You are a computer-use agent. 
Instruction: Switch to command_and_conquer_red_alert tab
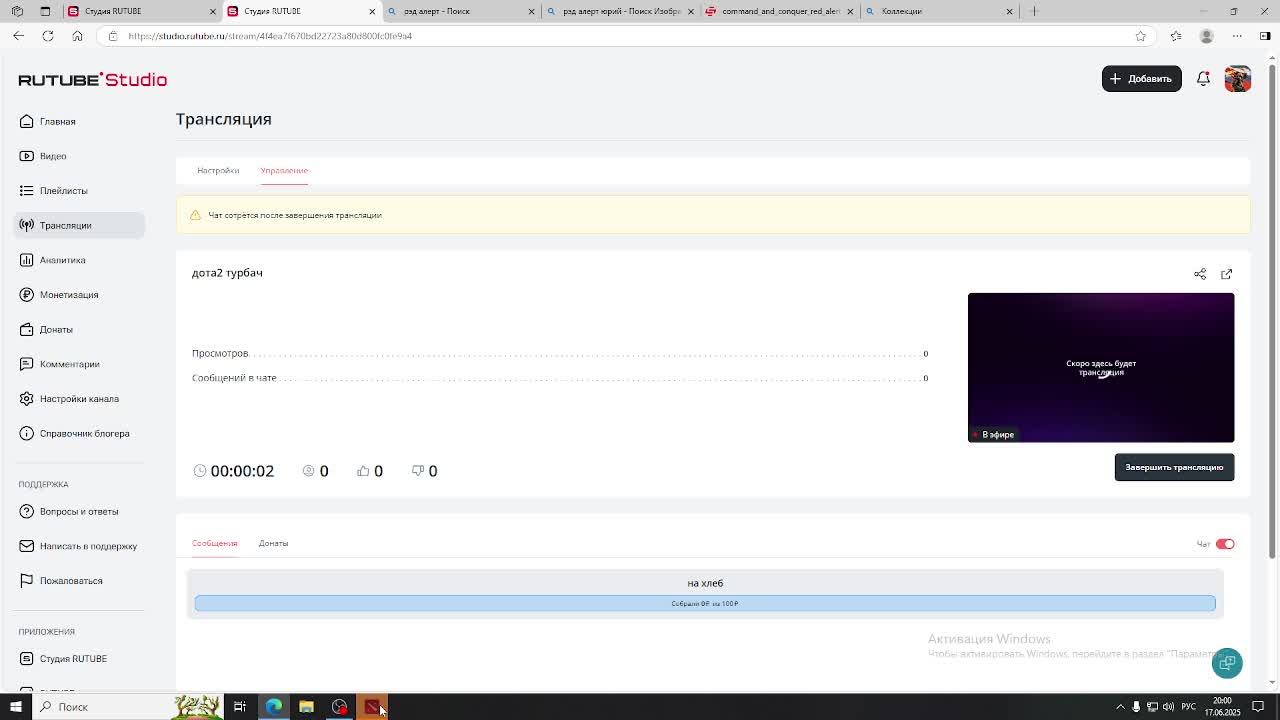[x=780, y=11]
